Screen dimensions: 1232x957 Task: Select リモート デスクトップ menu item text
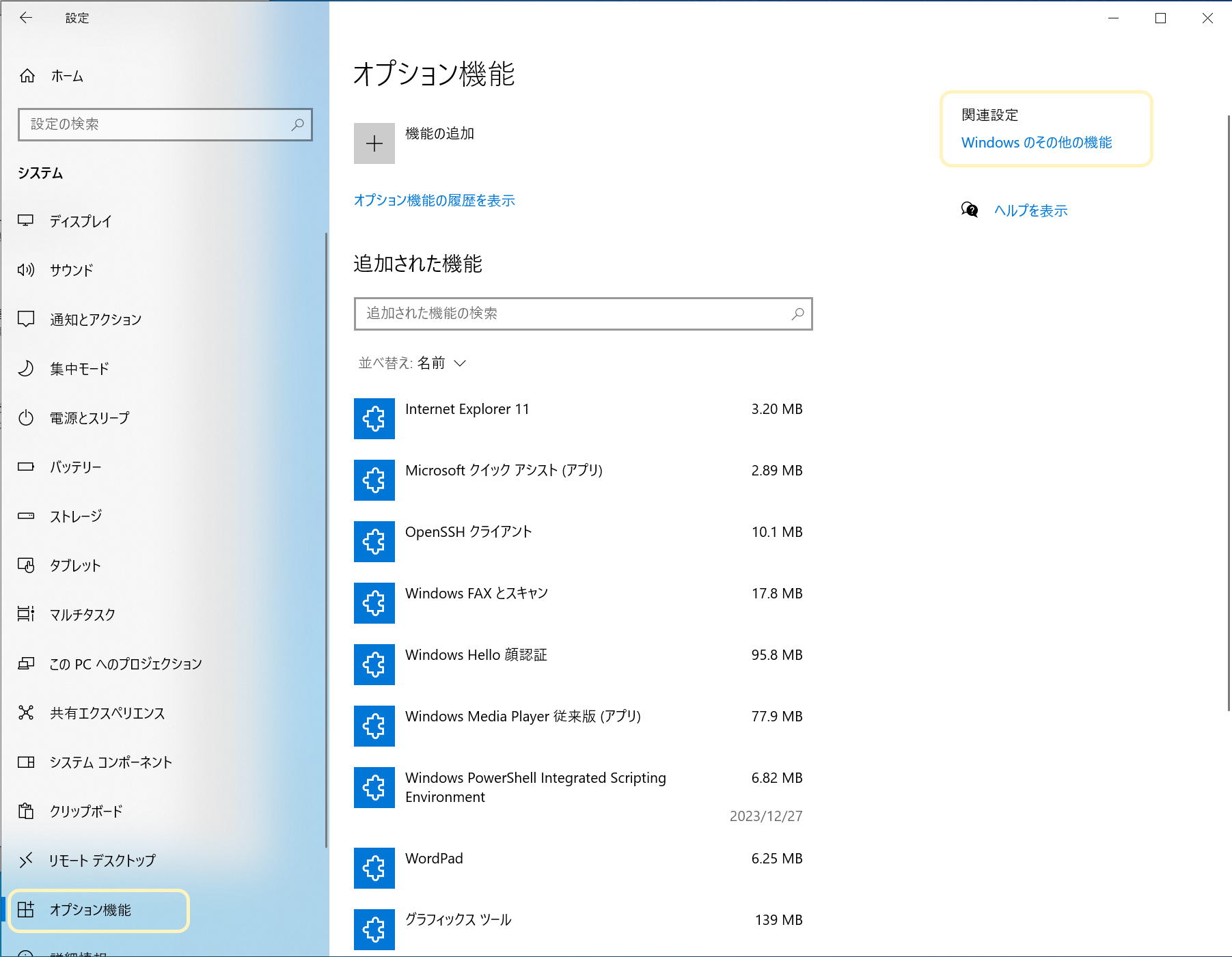coord(102,861)
